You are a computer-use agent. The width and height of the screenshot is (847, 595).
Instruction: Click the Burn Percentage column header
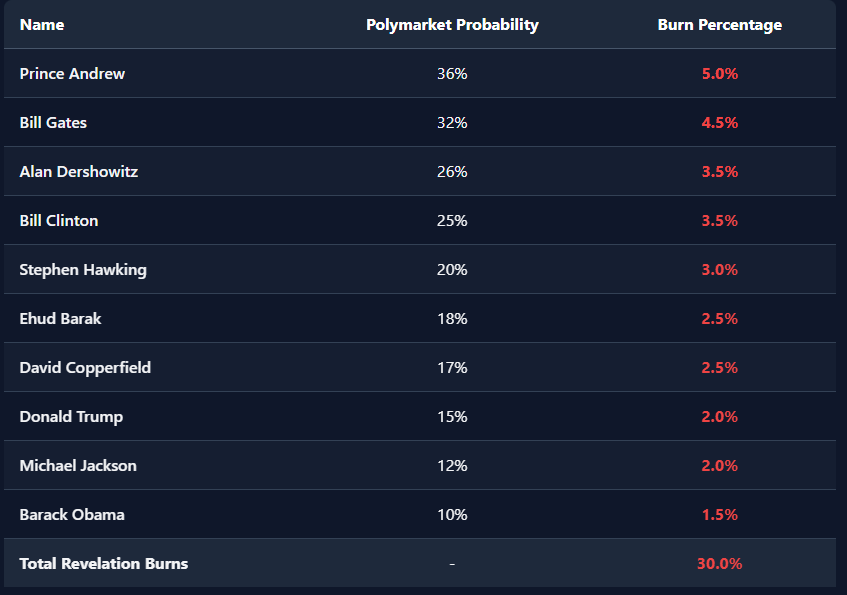(x=720, y=25)
